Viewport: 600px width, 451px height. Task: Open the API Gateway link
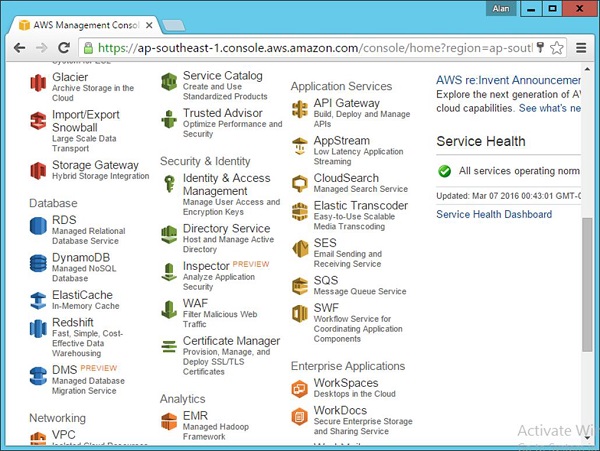347,103
